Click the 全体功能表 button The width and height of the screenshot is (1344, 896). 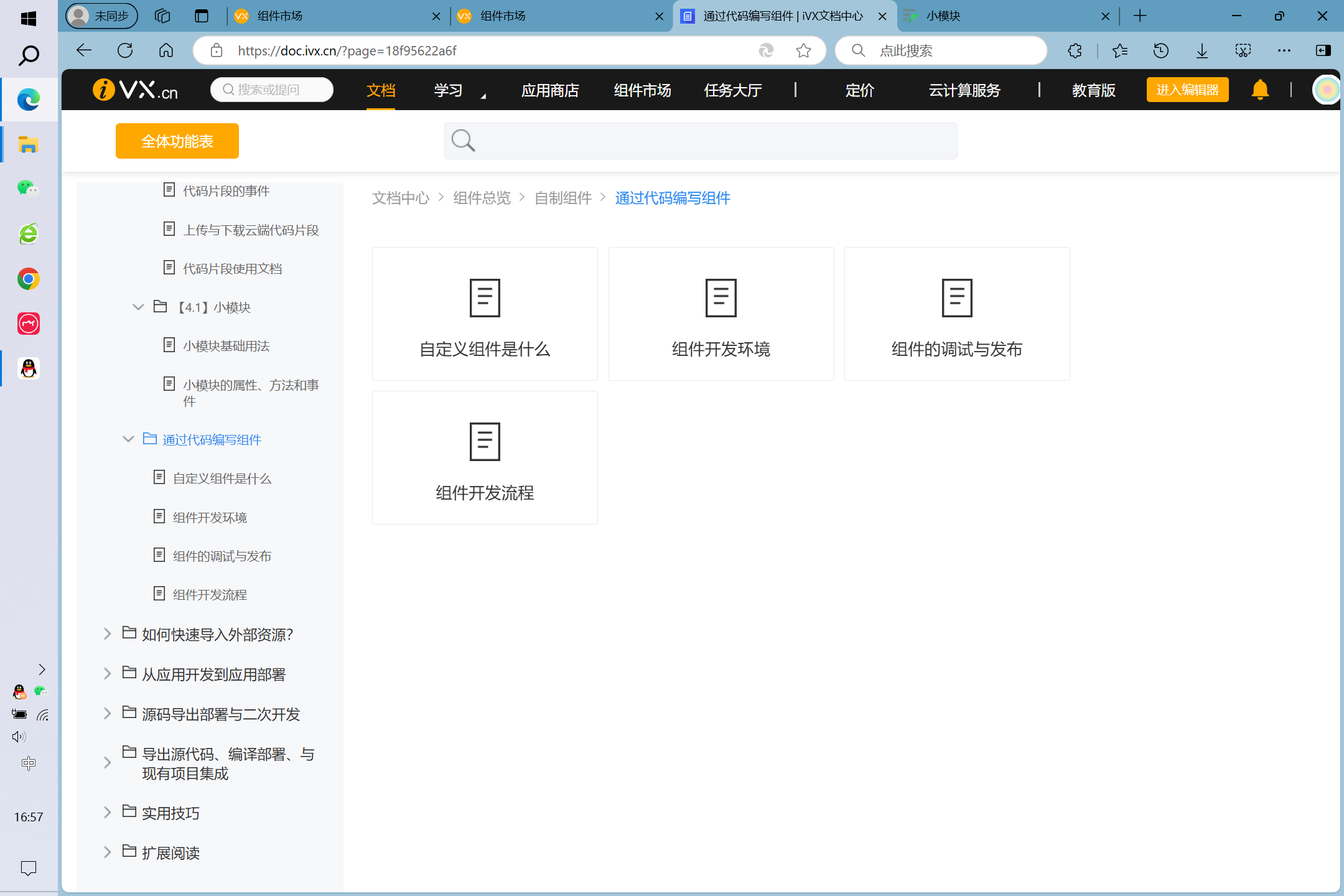[x=177, y=141]
